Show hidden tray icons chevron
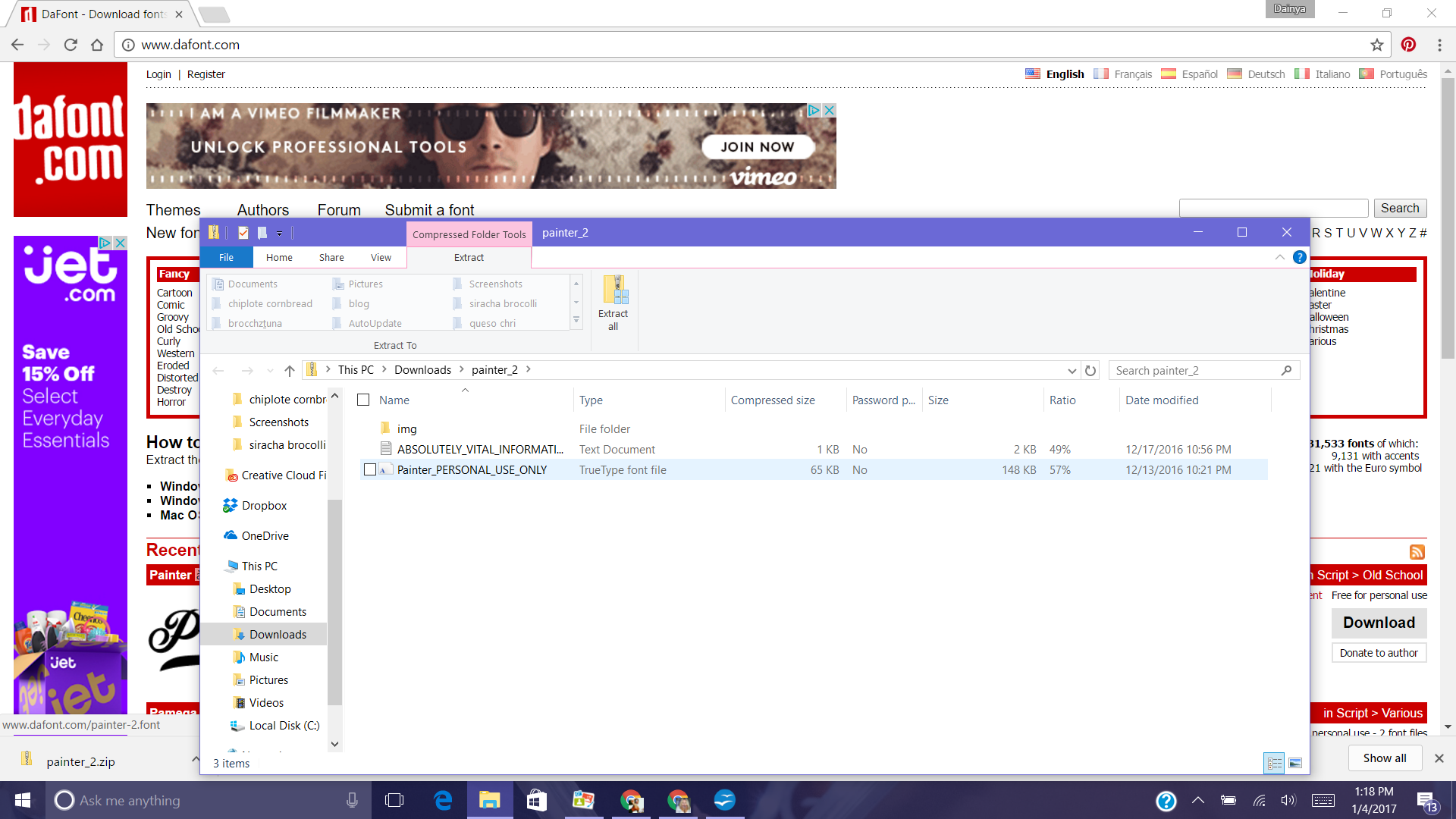This screenshot has height=819, width=1456. click(1198, 800)
